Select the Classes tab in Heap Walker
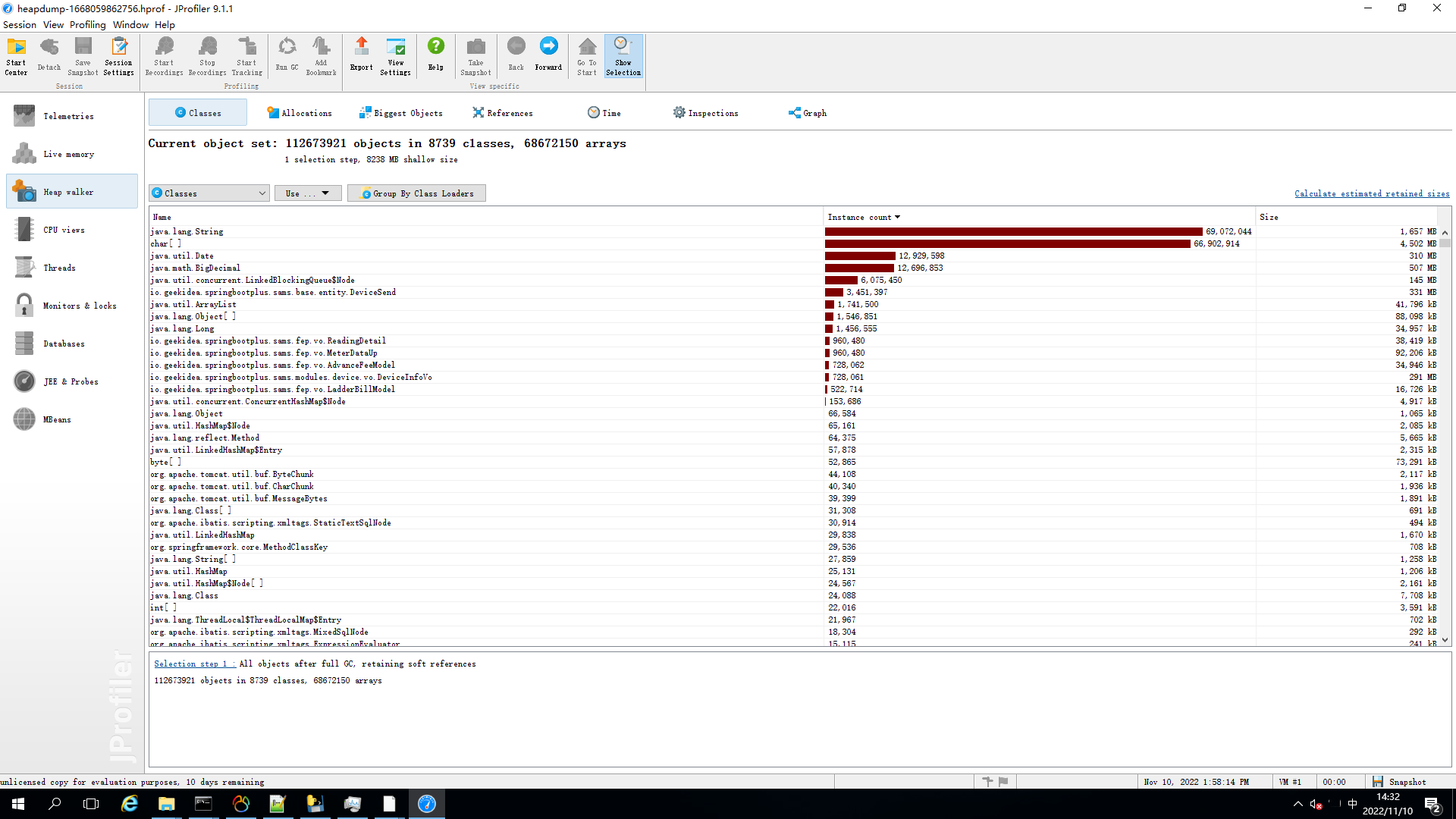 coord(199,112)
